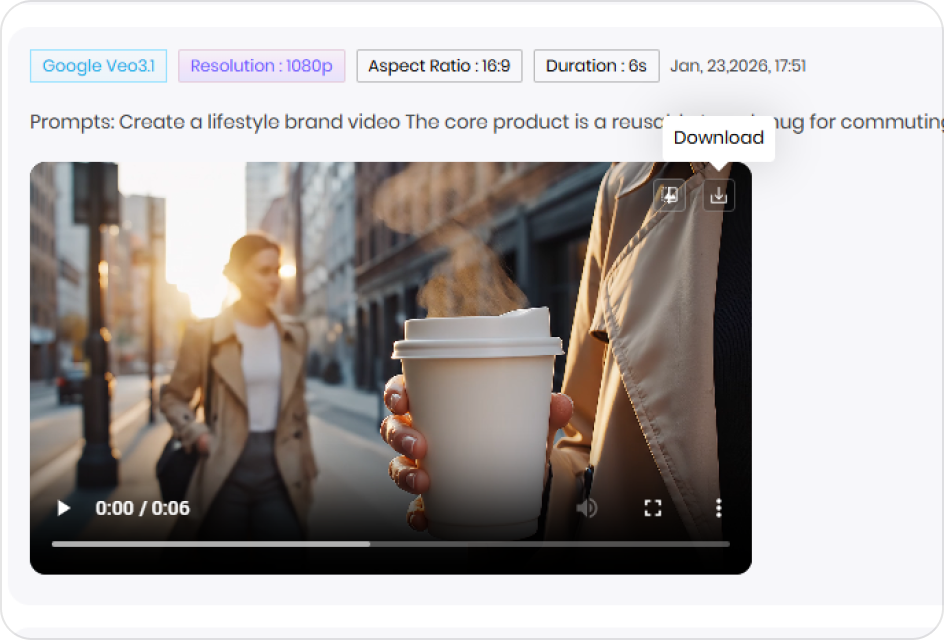
Task: Enter fullscreen using the expand icon
Action: point(653,508)
